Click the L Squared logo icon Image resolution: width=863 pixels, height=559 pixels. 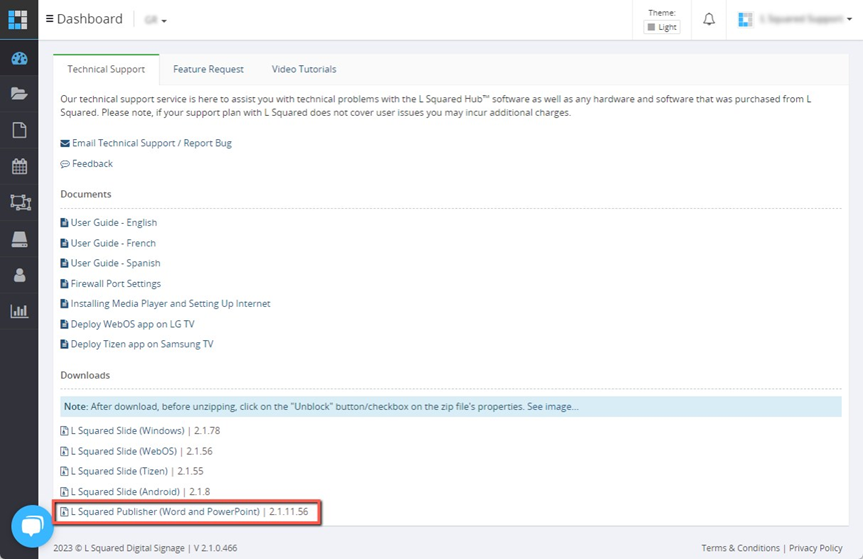click(x=18, y=19)
